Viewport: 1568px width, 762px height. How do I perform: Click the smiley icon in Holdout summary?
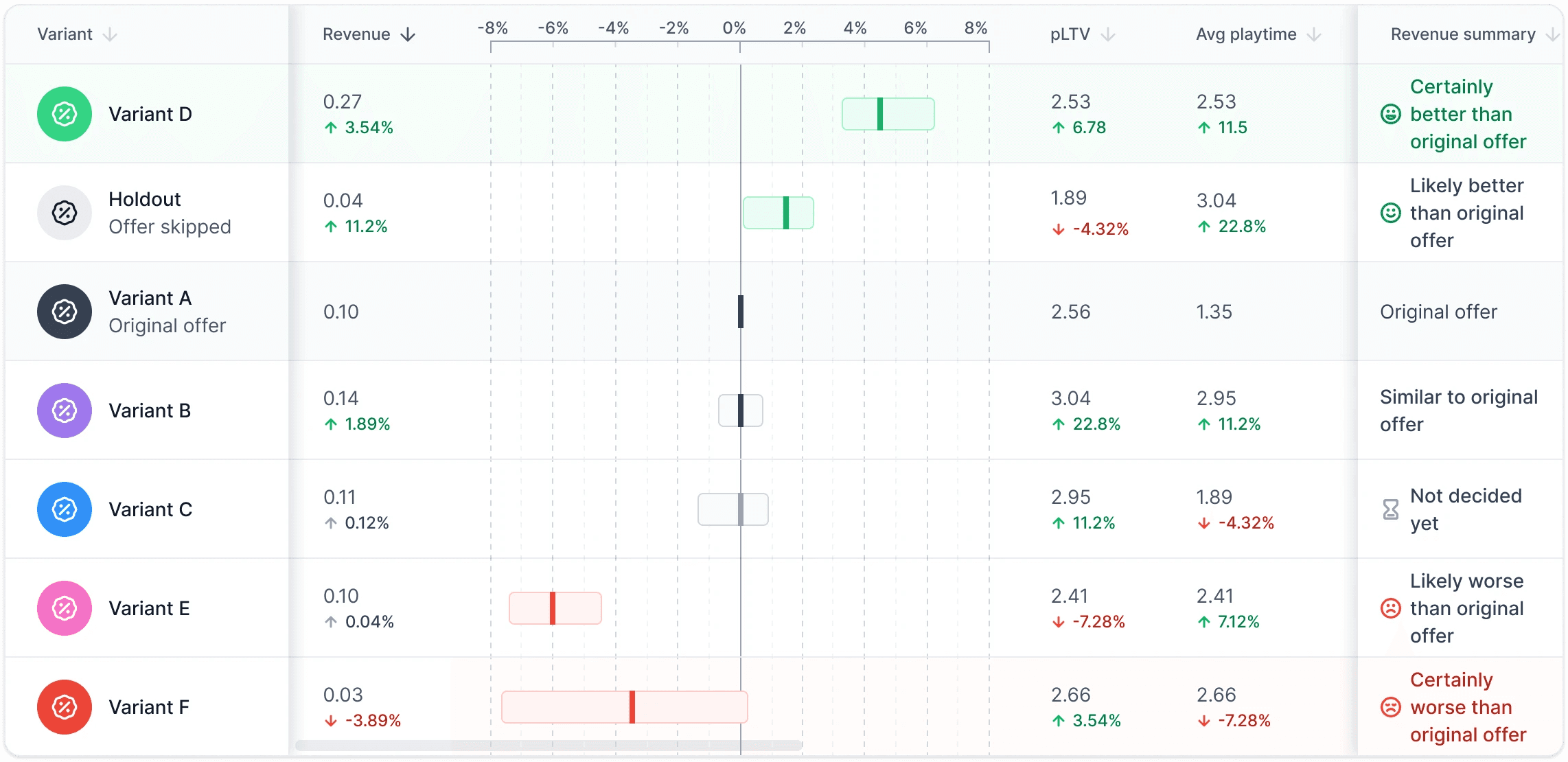[x=1391, y=213]
